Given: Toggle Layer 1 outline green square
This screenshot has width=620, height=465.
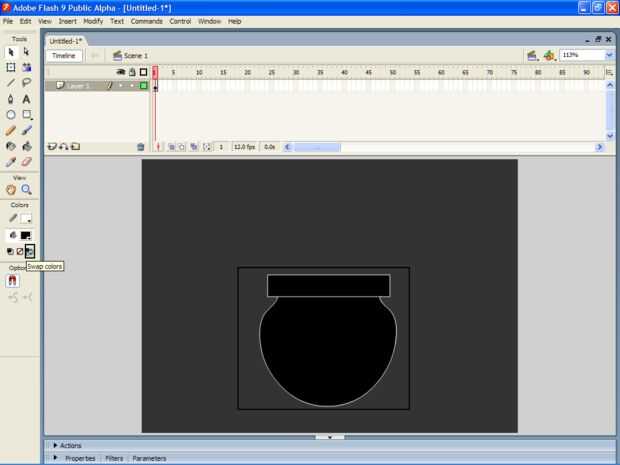Looking at the screenshot, I should (144, 85).
